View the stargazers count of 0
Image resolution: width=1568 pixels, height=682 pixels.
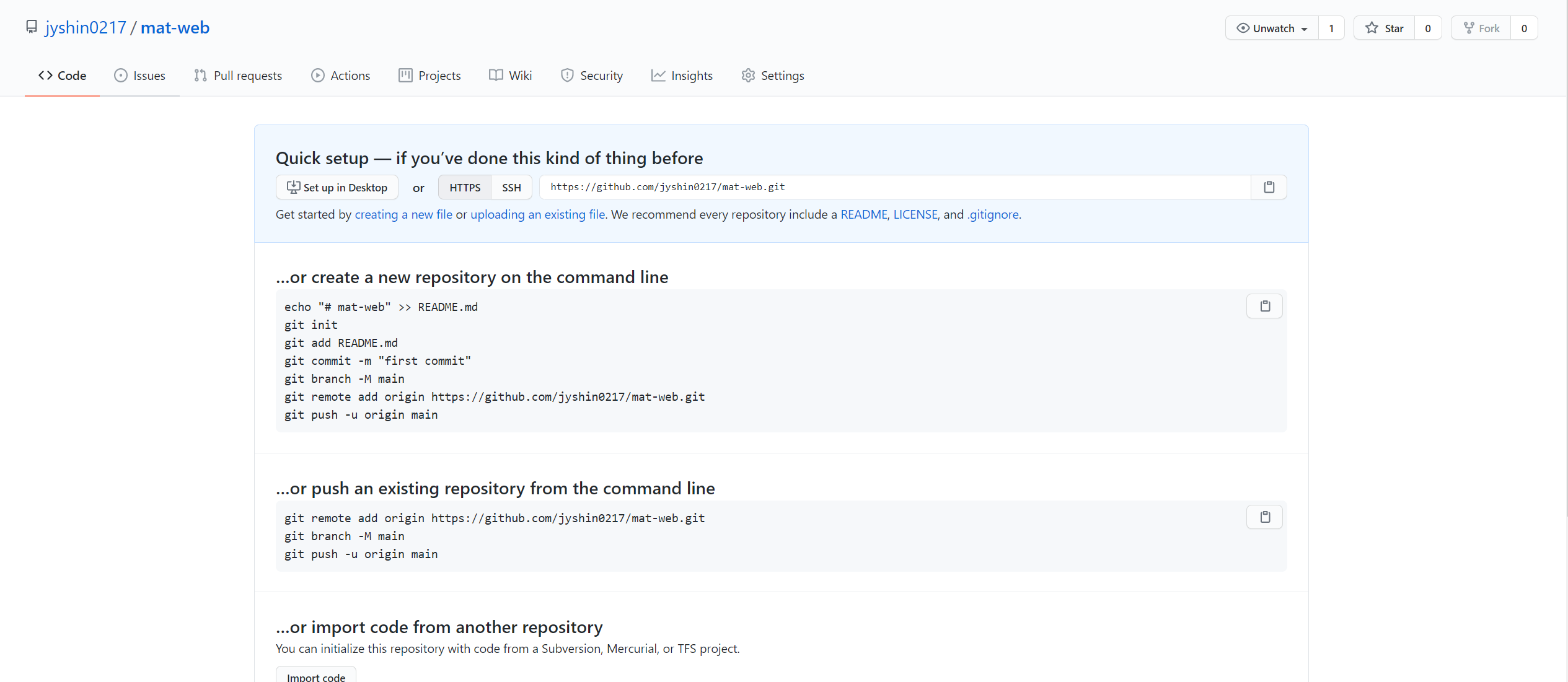click(1428, 28)
